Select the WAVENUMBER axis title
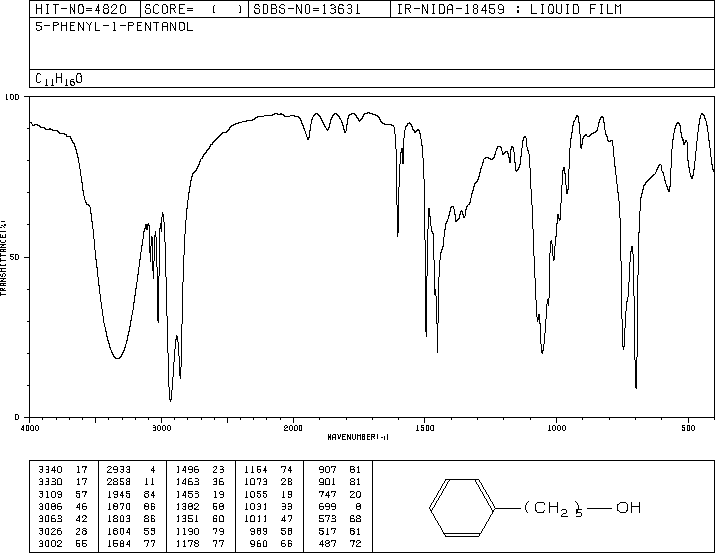The width and height of the screenshot is (715, 553). [358, 437]
